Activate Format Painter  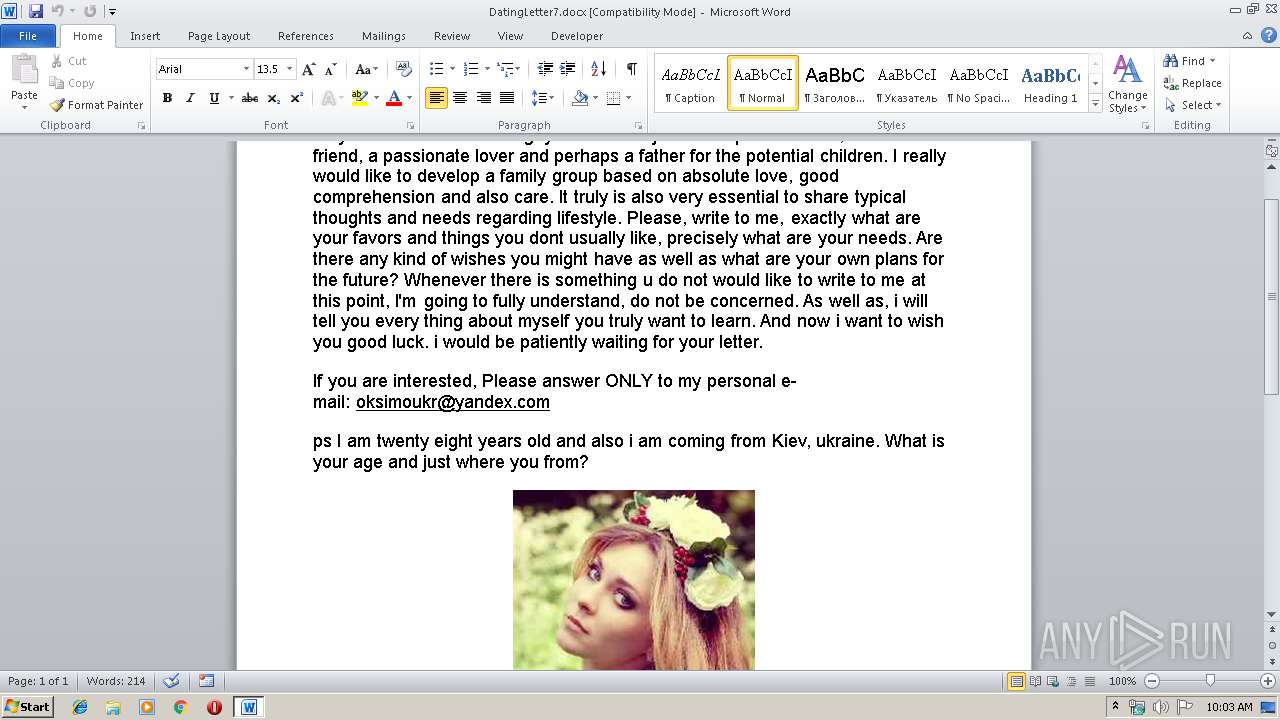click(97, 105)
